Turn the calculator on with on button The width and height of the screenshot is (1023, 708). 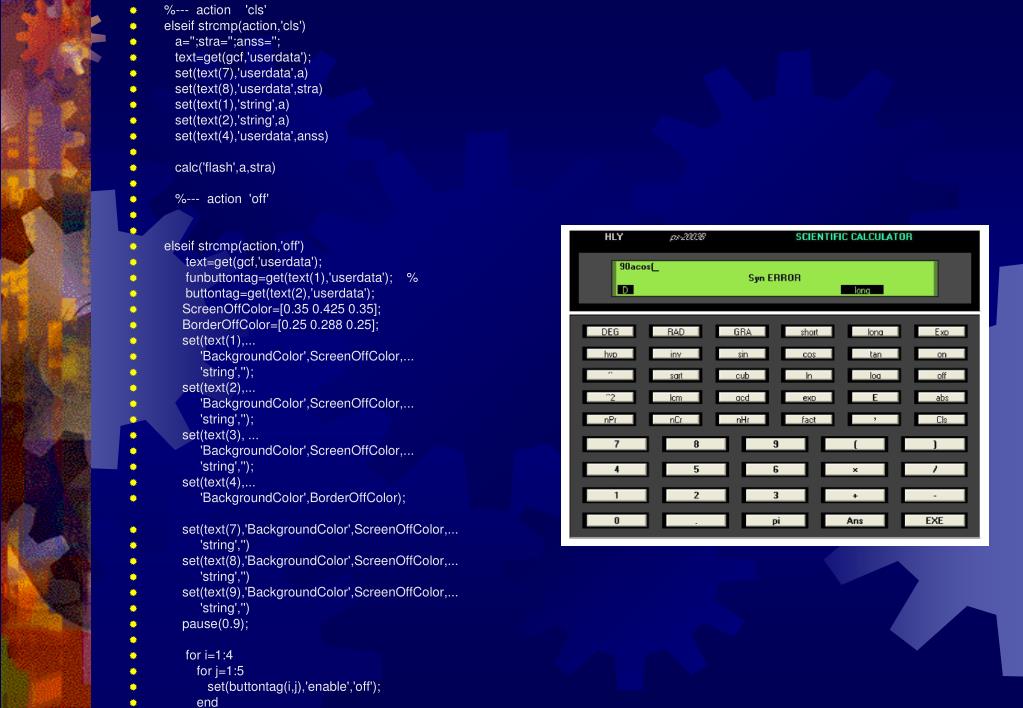941,354
